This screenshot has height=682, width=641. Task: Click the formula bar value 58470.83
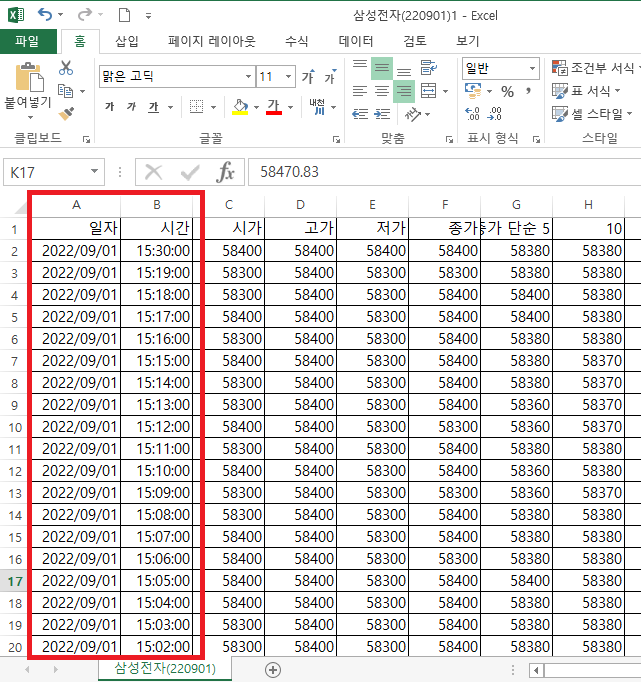coord(289,172)
